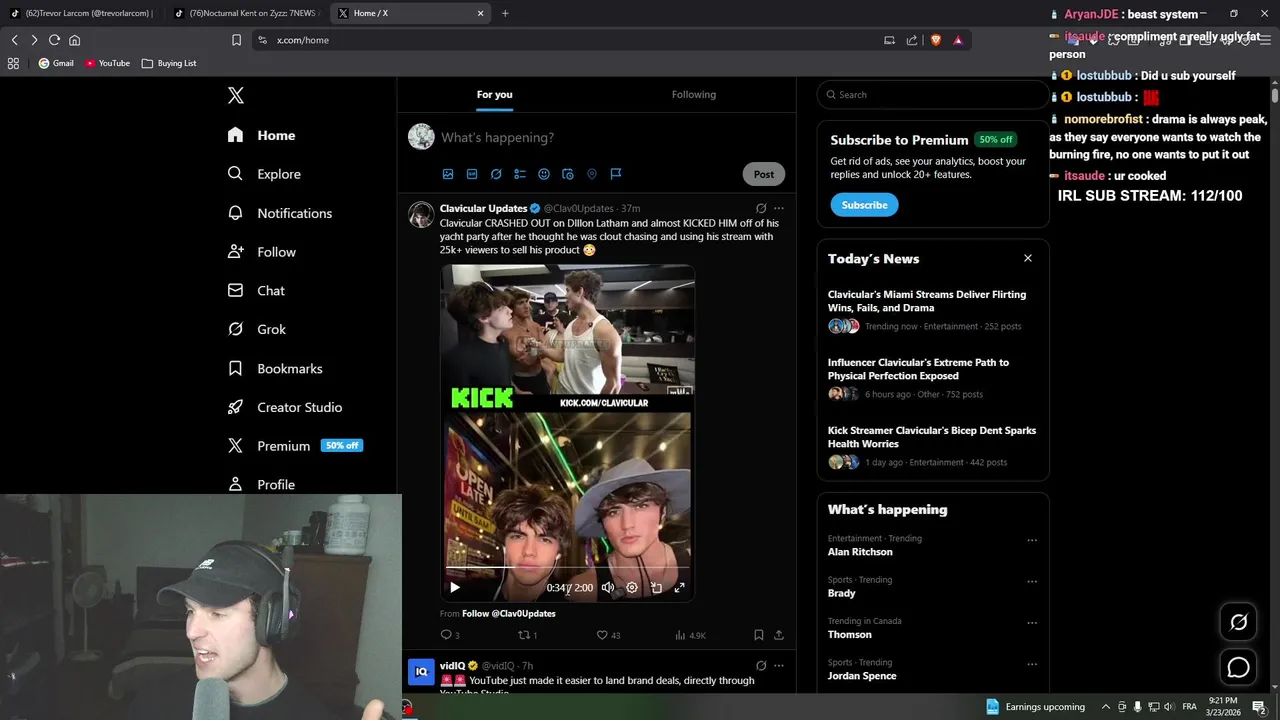Open options for Alan Ritchson trend
The image size is (1280, 720).
(x=1032, y=540)
